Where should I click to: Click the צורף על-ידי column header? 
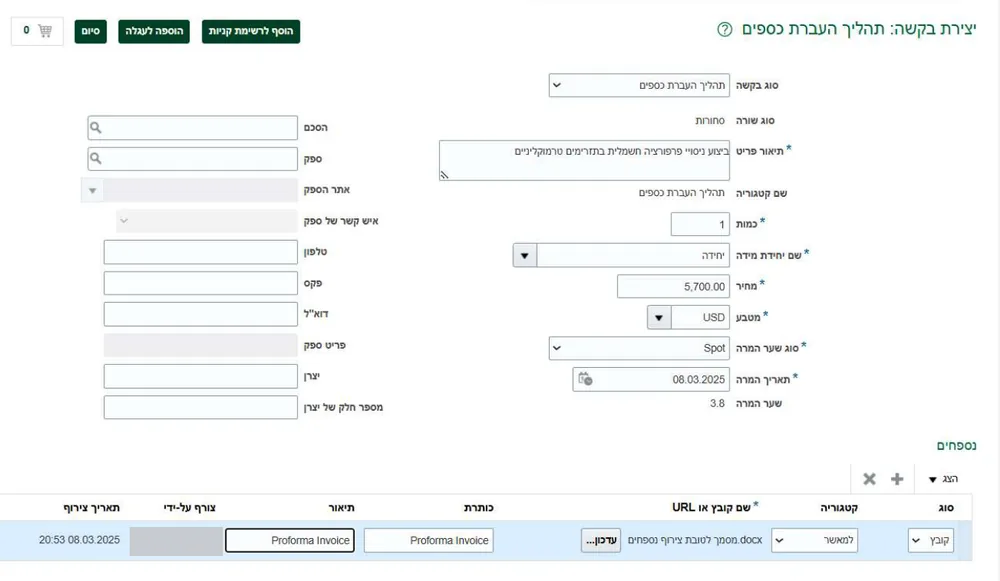[189, 508]
